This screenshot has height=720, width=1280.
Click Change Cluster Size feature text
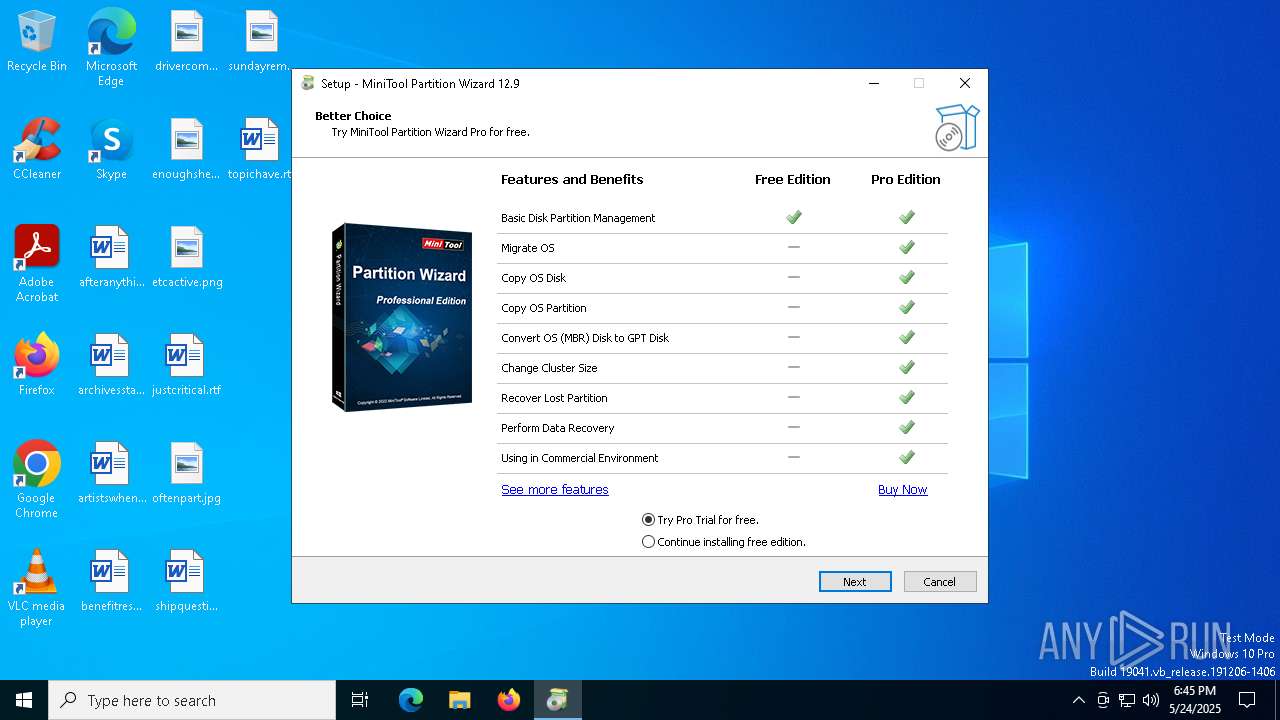pyautogui.click(x=549, y=368)
